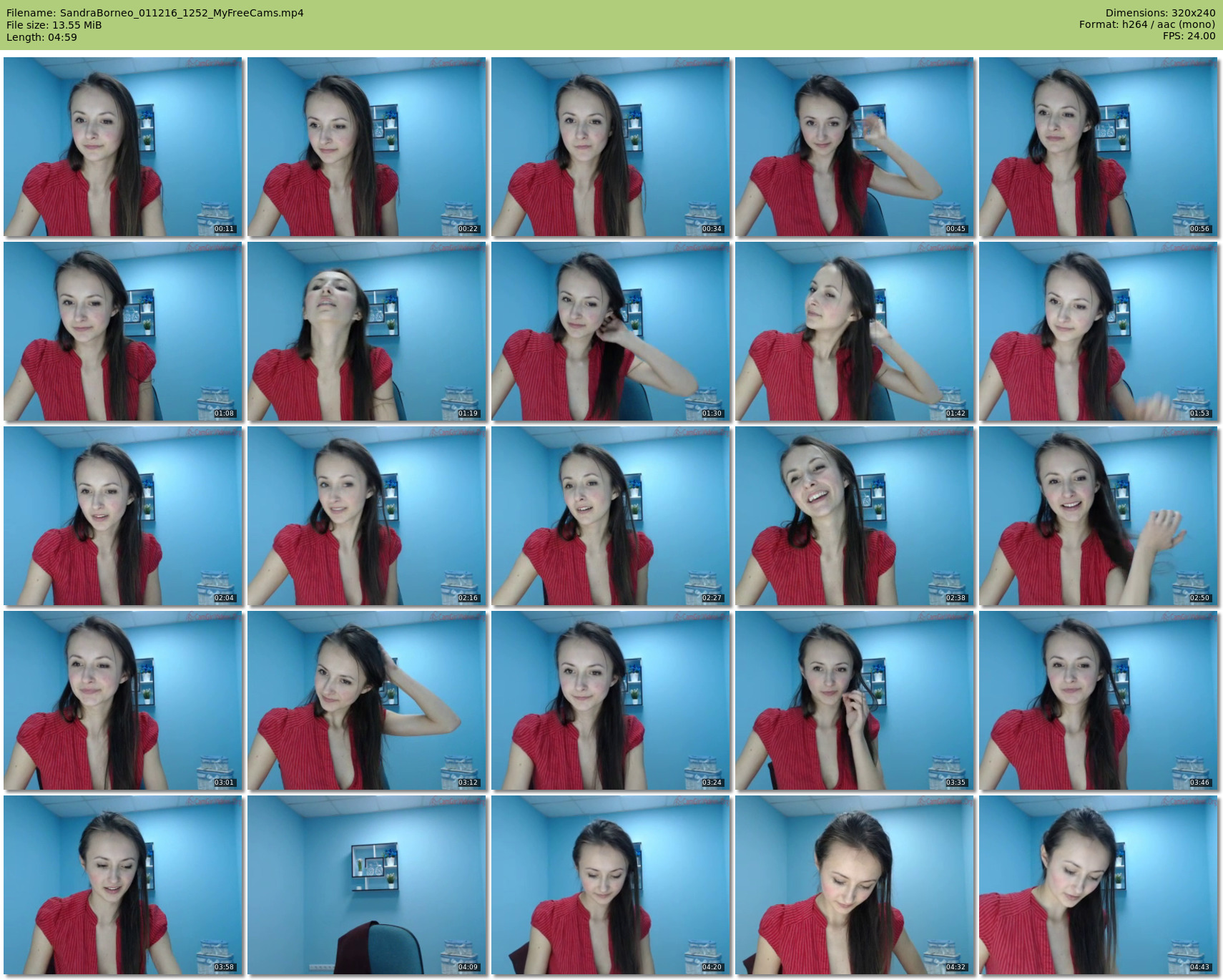Select the "Dimensions: 320x240" text
The width and height of the screenshot is (1223, 980).
pyautogui.click(x=1160, y=13)
